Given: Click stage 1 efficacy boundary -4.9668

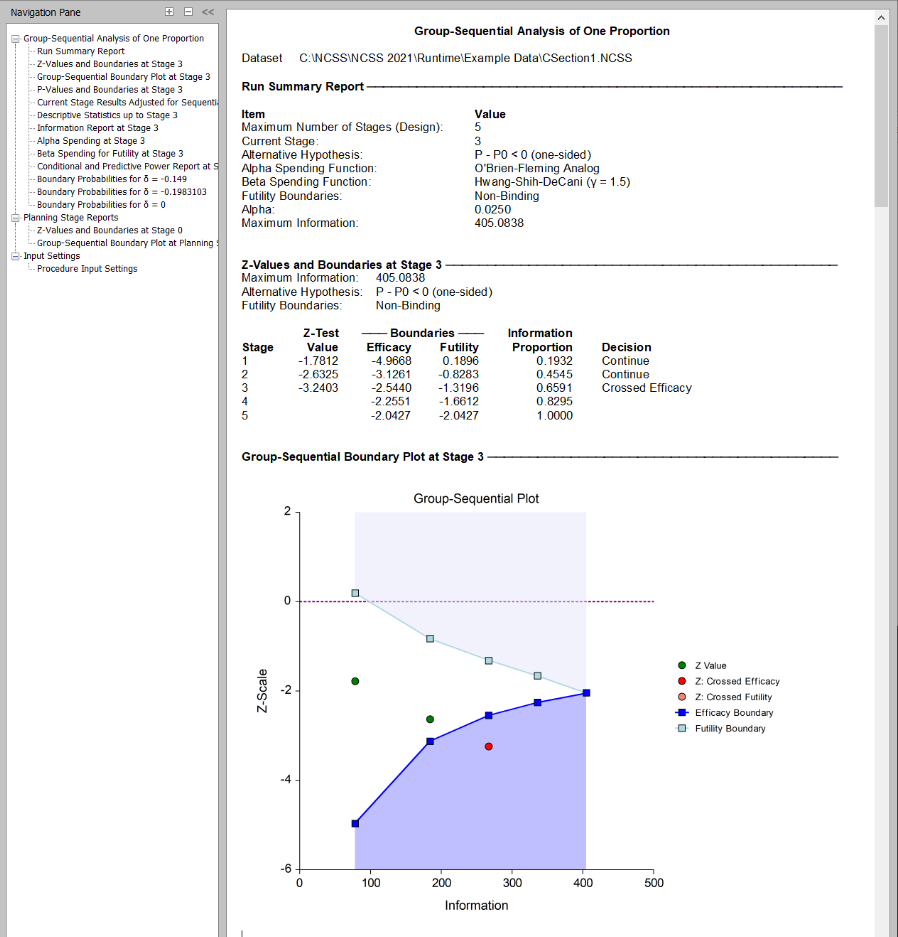Looking at the screenshot, I should 391,361.
